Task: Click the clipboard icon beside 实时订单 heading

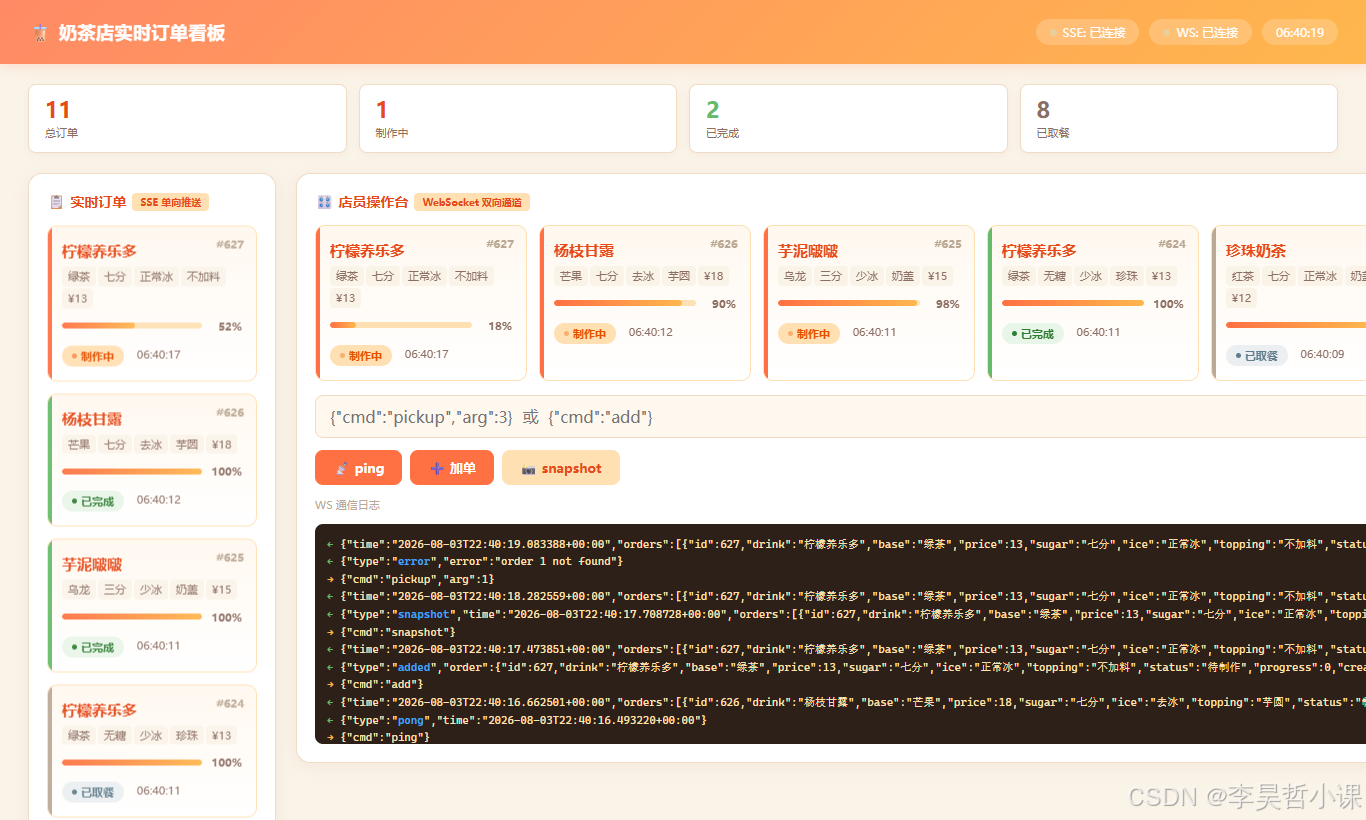Action: (x=56, y=202)
